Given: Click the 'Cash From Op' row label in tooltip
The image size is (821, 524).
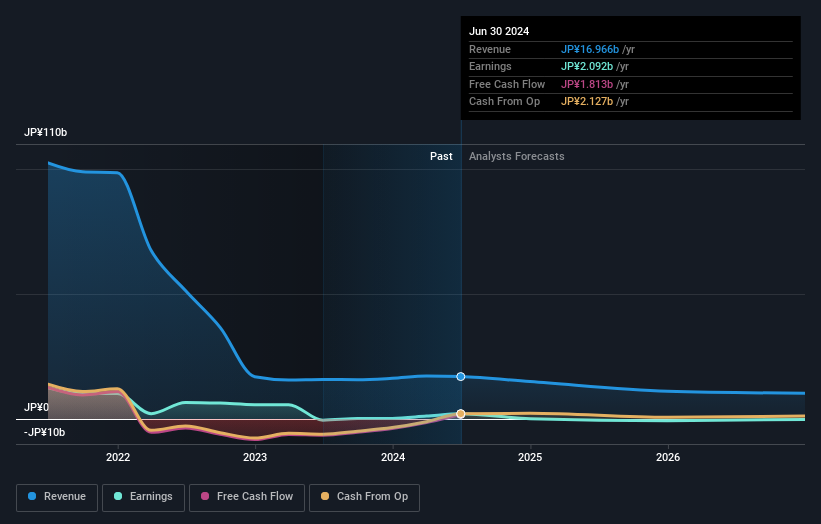Looking at the screenshot, I should tap(504, 102).
